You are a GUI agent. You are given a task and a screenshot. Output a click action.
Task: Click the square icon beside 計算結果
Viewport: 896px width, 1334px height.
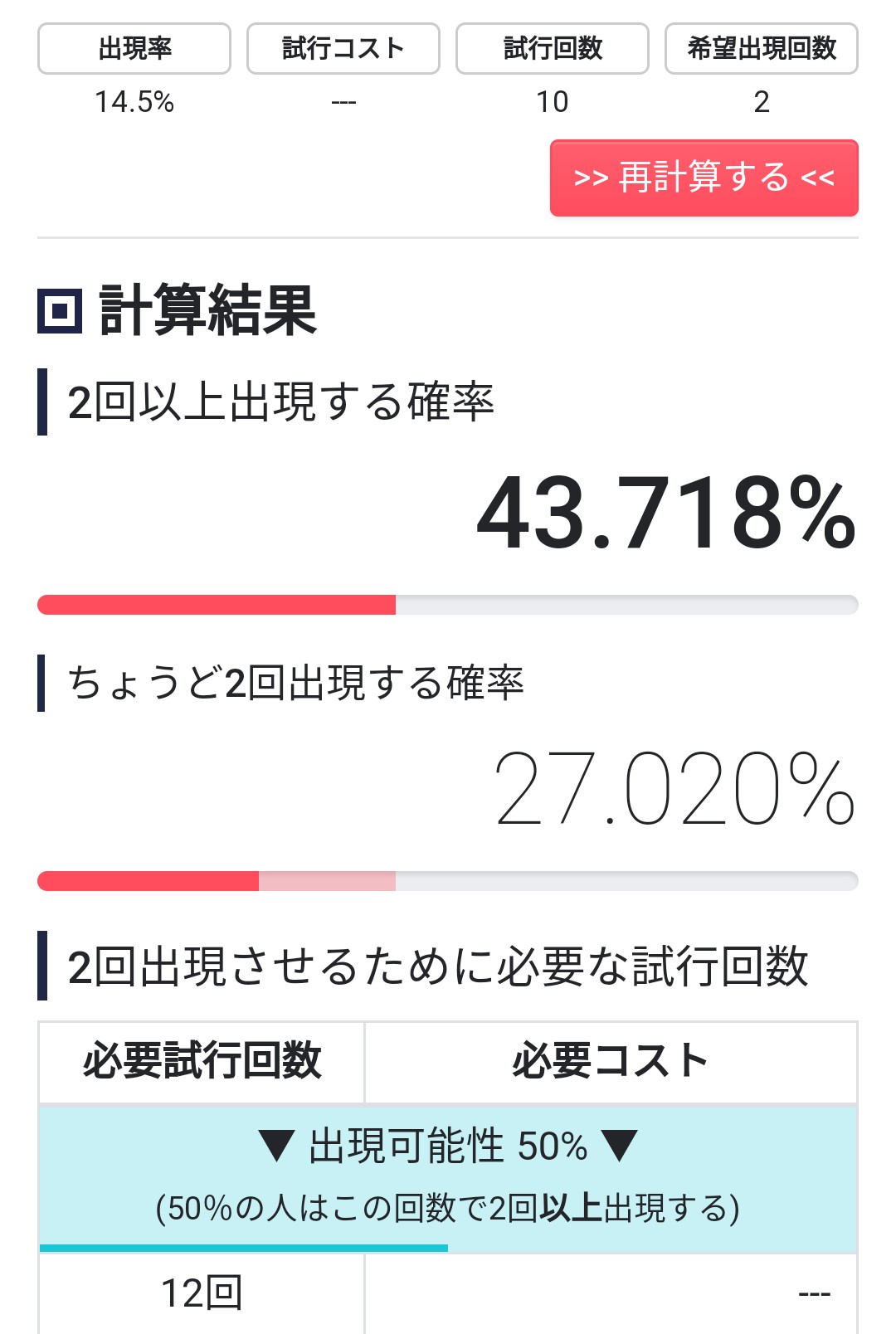60,311
